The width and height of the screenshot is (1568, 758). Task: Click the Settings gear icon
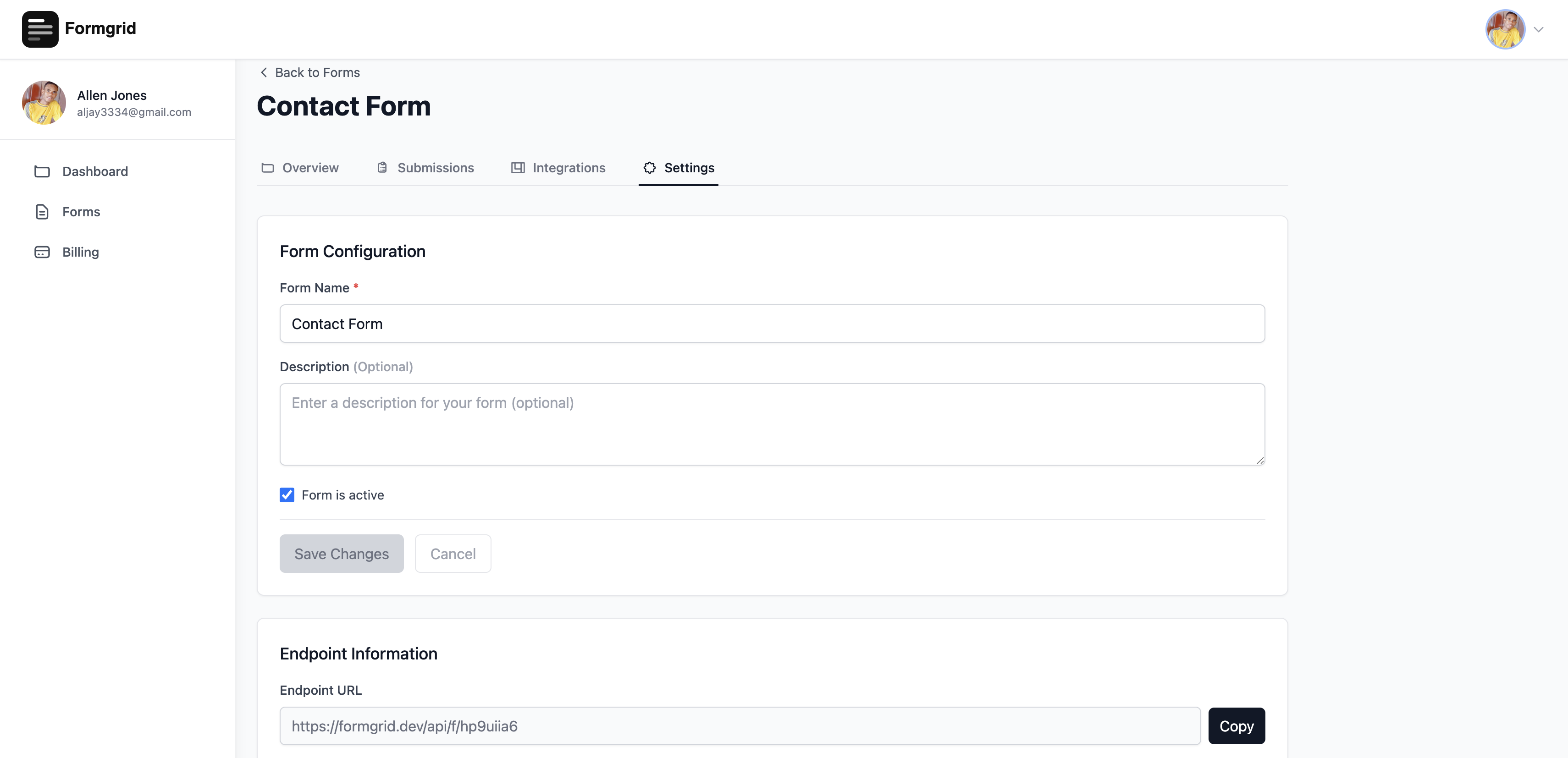650,168
